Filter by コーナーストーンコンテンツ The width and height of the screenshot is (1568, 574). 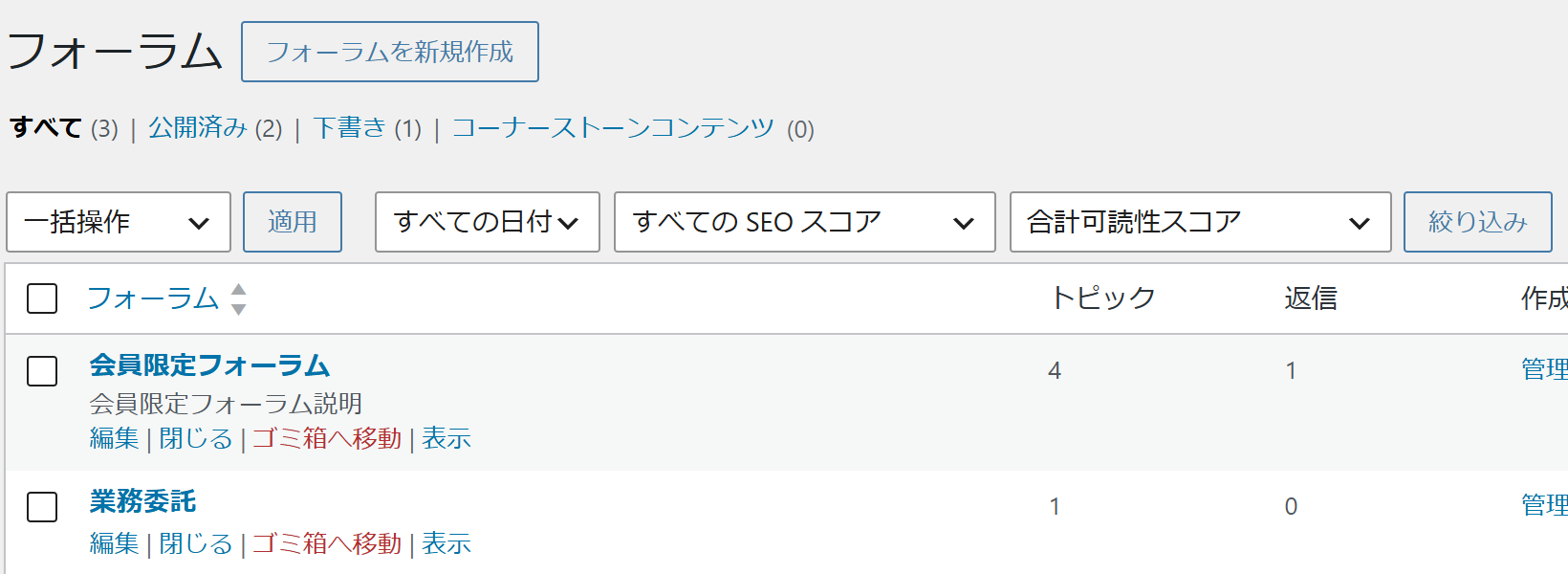[613, 128]
